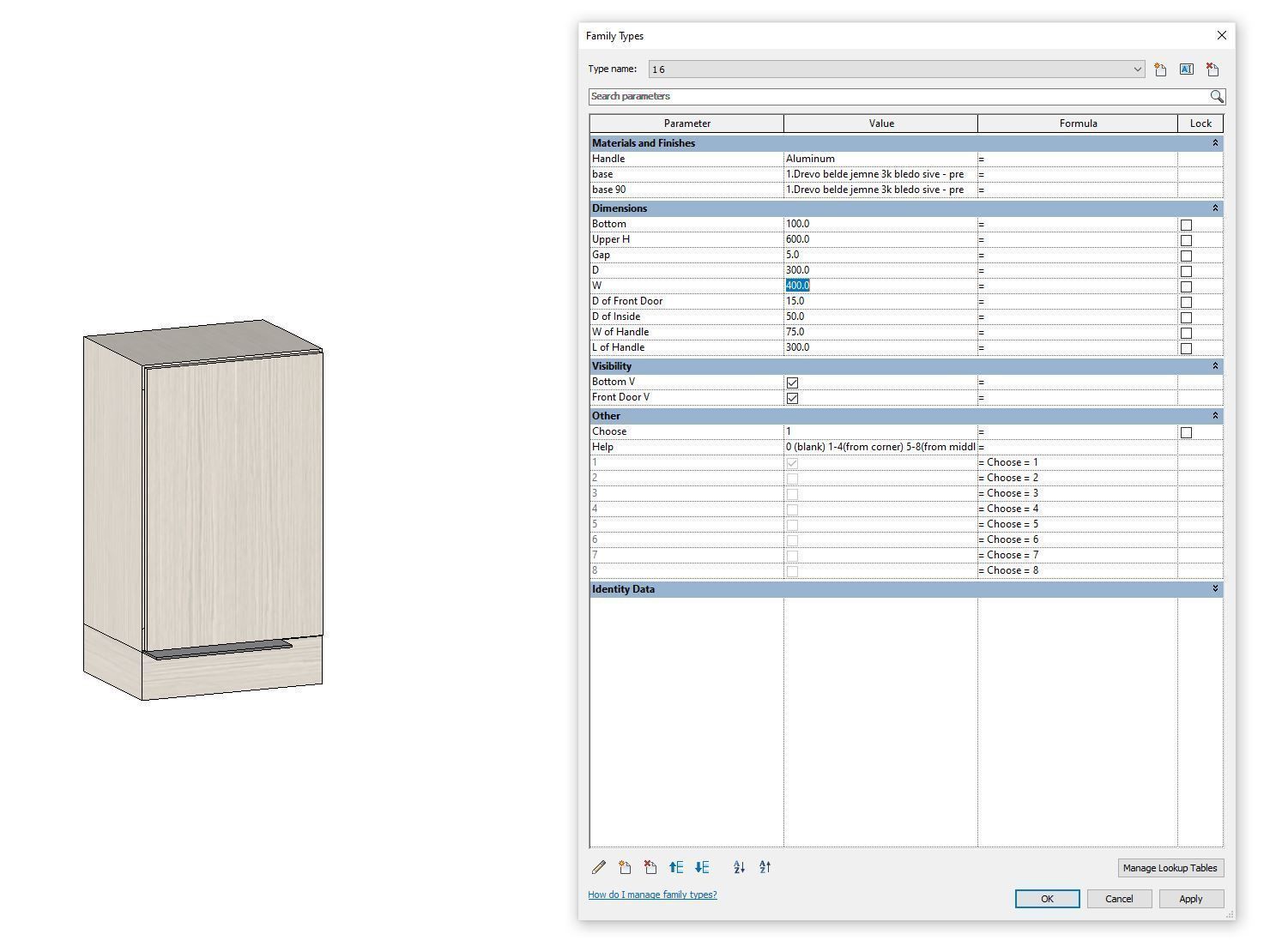
Task: Click the search magnifier icon
Action: point(1217,96)
